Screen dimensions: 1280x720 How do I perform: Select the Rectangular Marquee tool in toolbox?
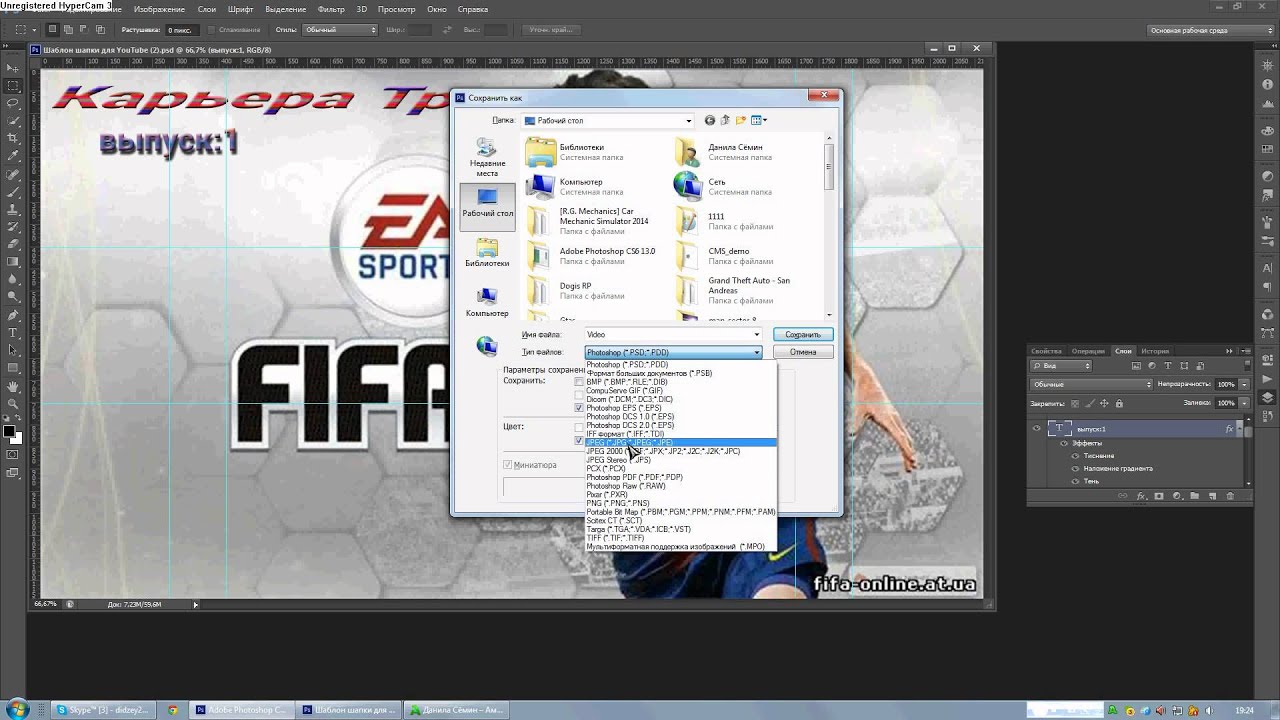pos(13,86)
